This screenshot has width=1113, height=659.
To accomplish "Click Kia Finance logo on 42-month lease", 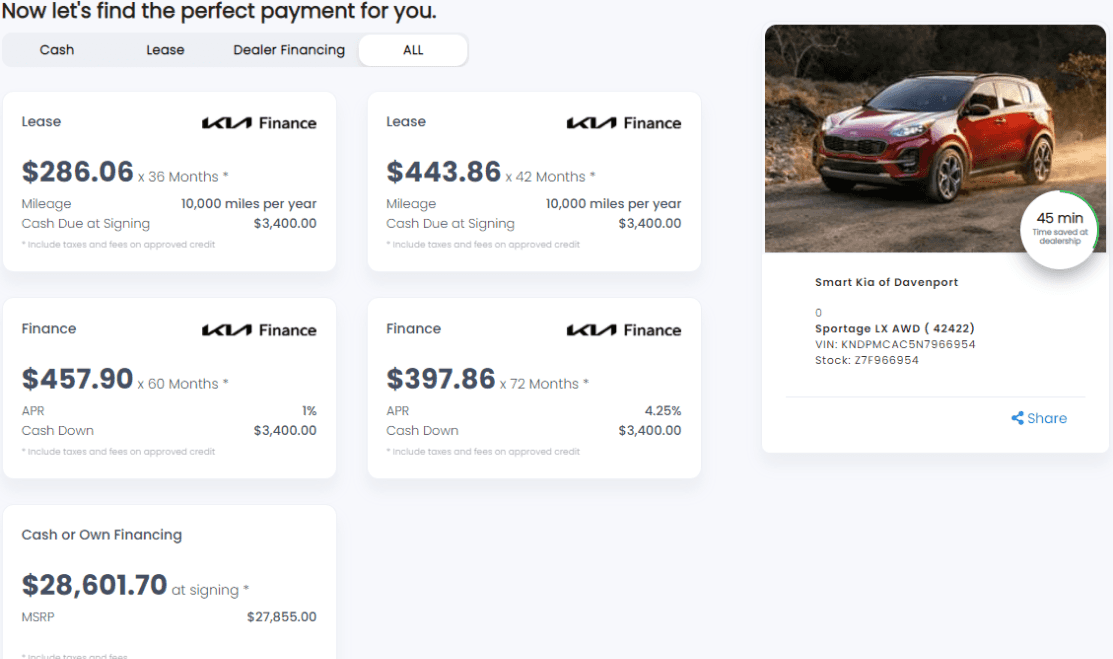I will tap(624, 123).
